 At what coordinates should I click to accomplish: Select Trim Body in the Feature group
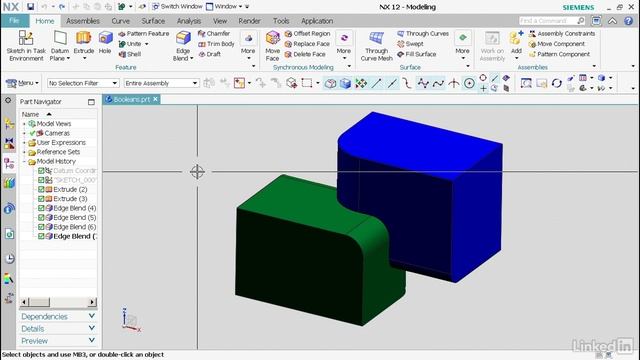(216, 44)
